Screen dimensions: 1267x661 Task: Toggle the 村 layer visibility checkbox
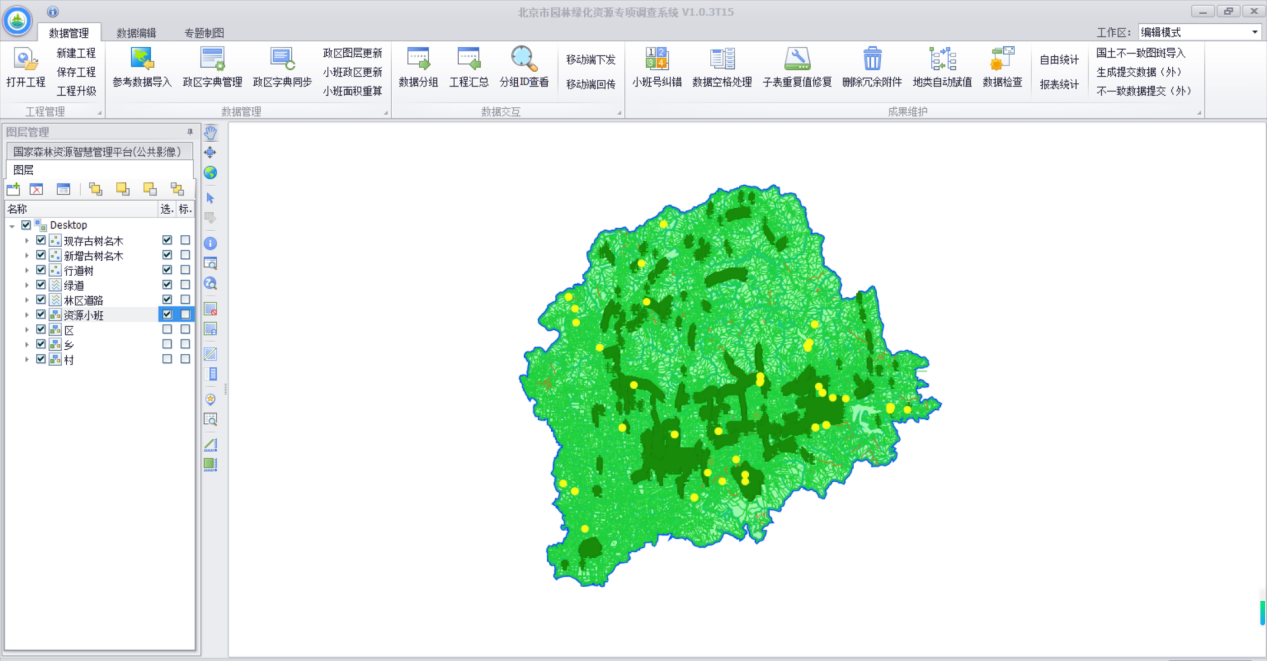tap(41, 359)
